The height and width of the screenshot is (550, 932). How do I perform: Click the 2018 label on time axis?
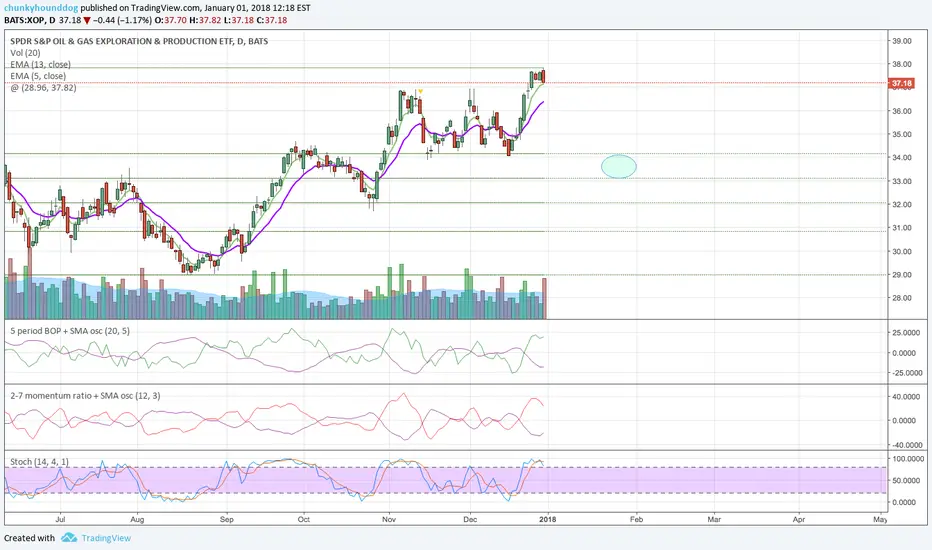547,519
